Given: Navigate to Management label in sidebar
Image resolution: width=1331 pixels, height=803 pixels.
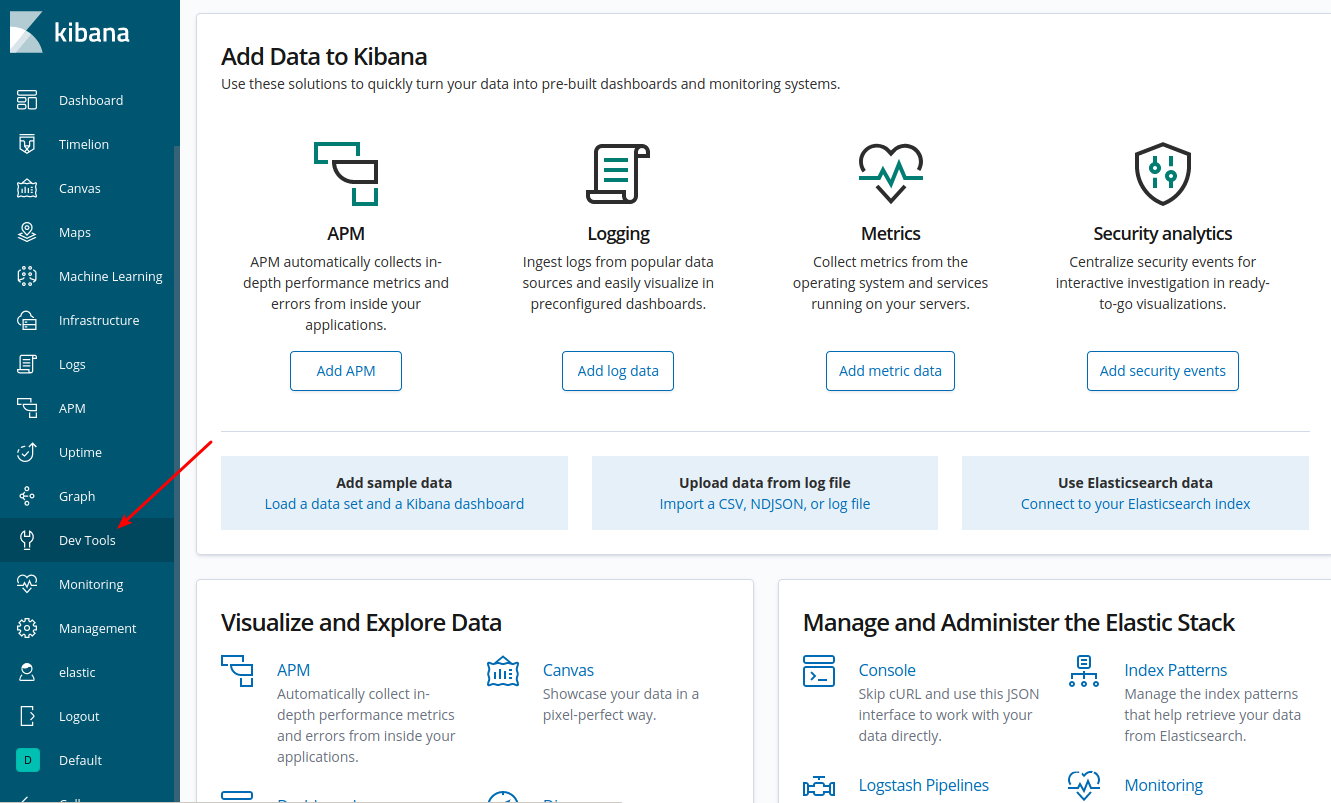Looking at the screenshot, I should pos(98,628).
